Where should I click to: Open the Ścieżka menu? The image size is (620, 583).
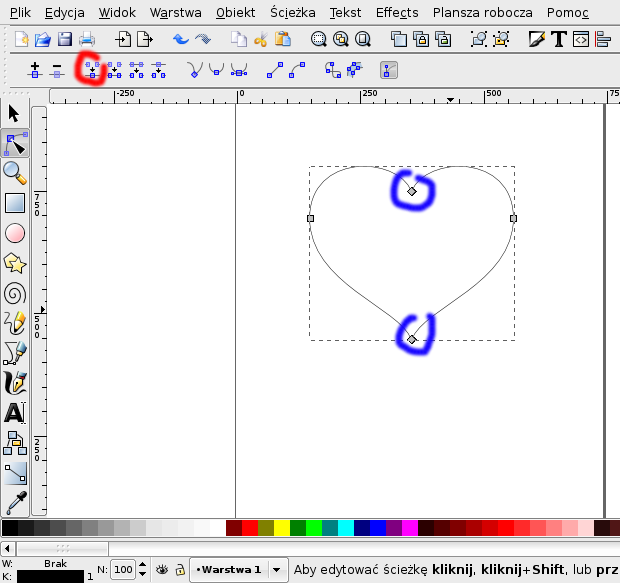292,13
